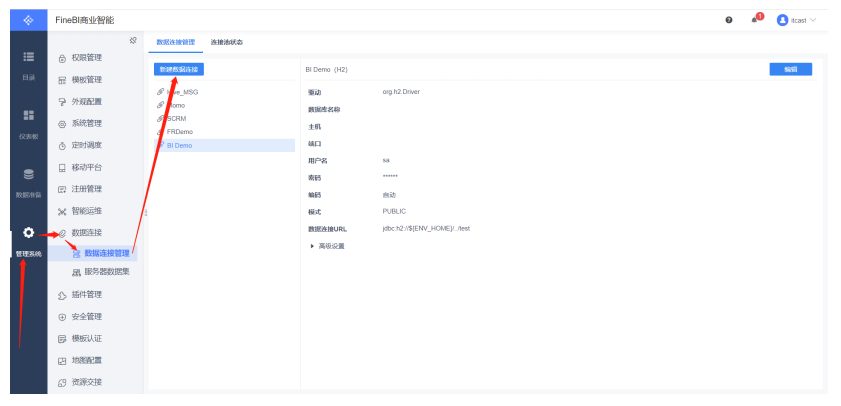Open the 数据准备 database icon
This screenshot has width=841, height=406.
(28, 174)
